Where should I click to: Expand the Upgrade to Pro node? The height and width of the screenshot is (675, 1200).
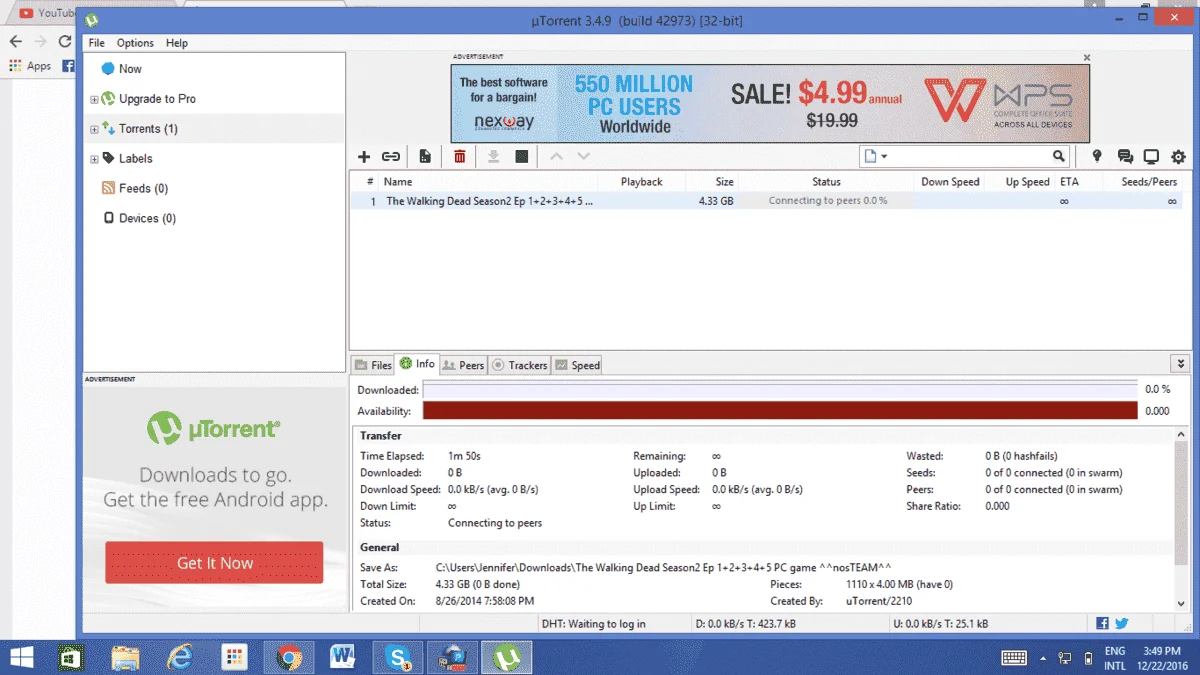click(x=94, y=99)
